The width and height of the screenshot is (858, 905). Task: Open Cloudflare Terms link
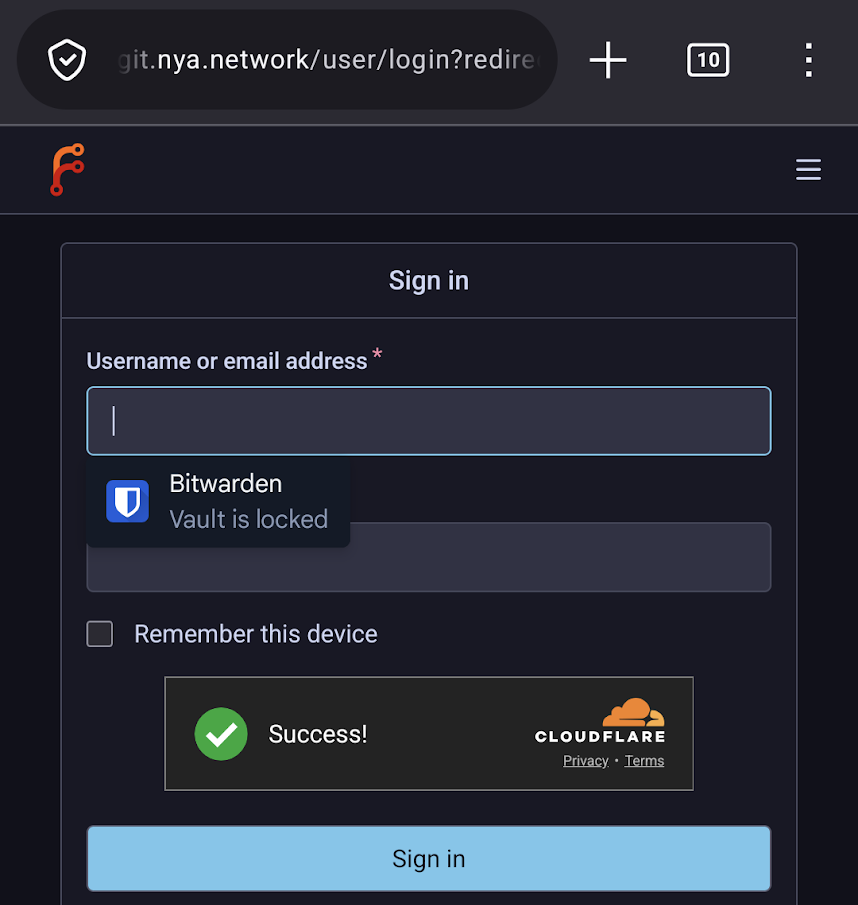point(644,761)
